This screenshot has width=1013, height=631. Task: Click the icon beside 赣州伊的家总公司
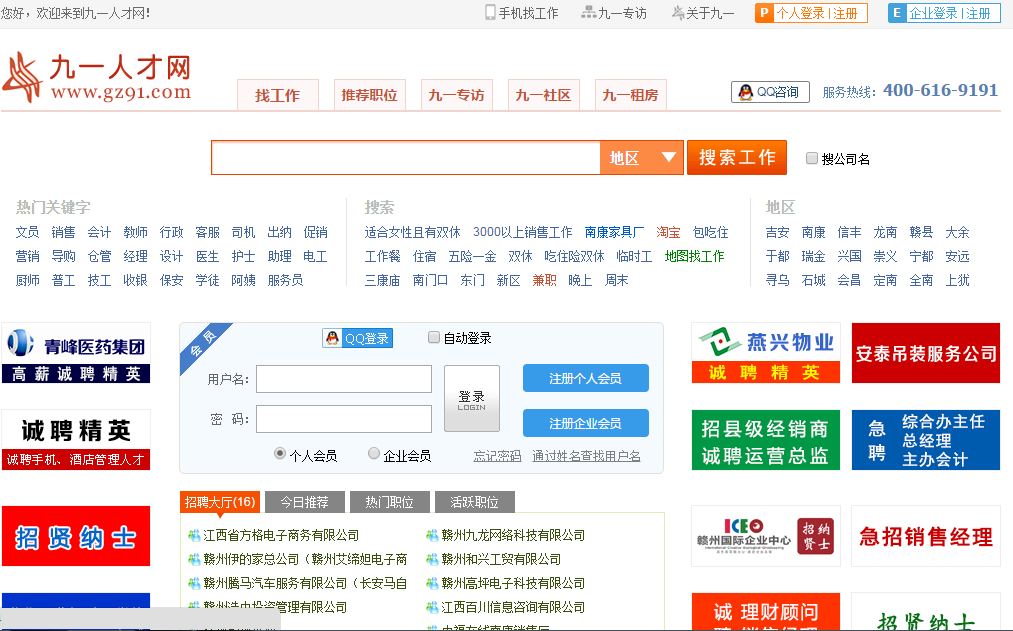click(194, 559)
